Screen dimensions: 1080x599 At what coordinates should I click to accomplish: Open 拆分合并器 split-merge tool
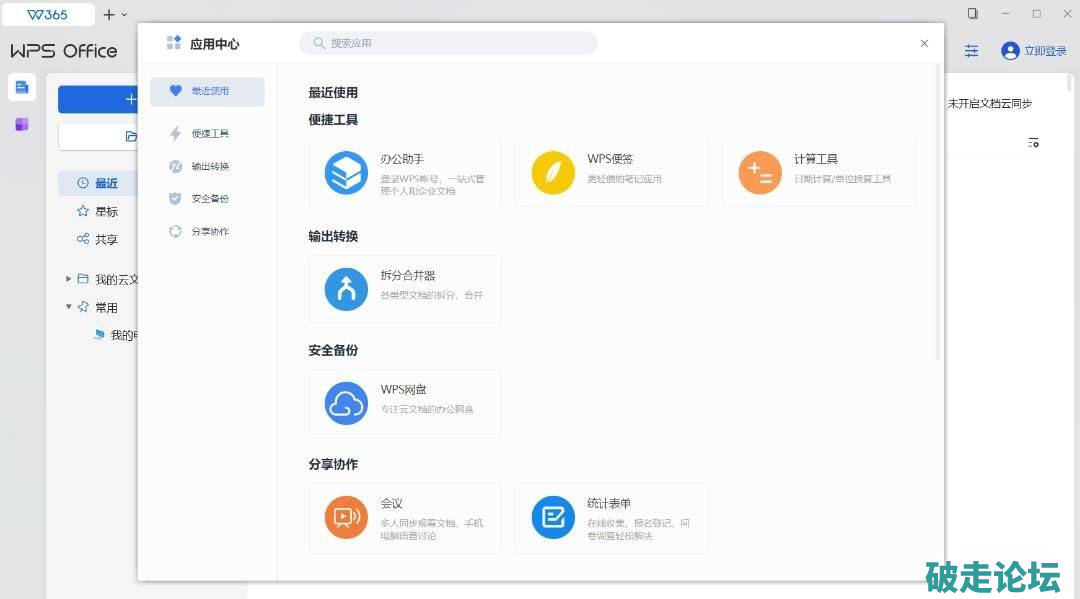point(346,290)
